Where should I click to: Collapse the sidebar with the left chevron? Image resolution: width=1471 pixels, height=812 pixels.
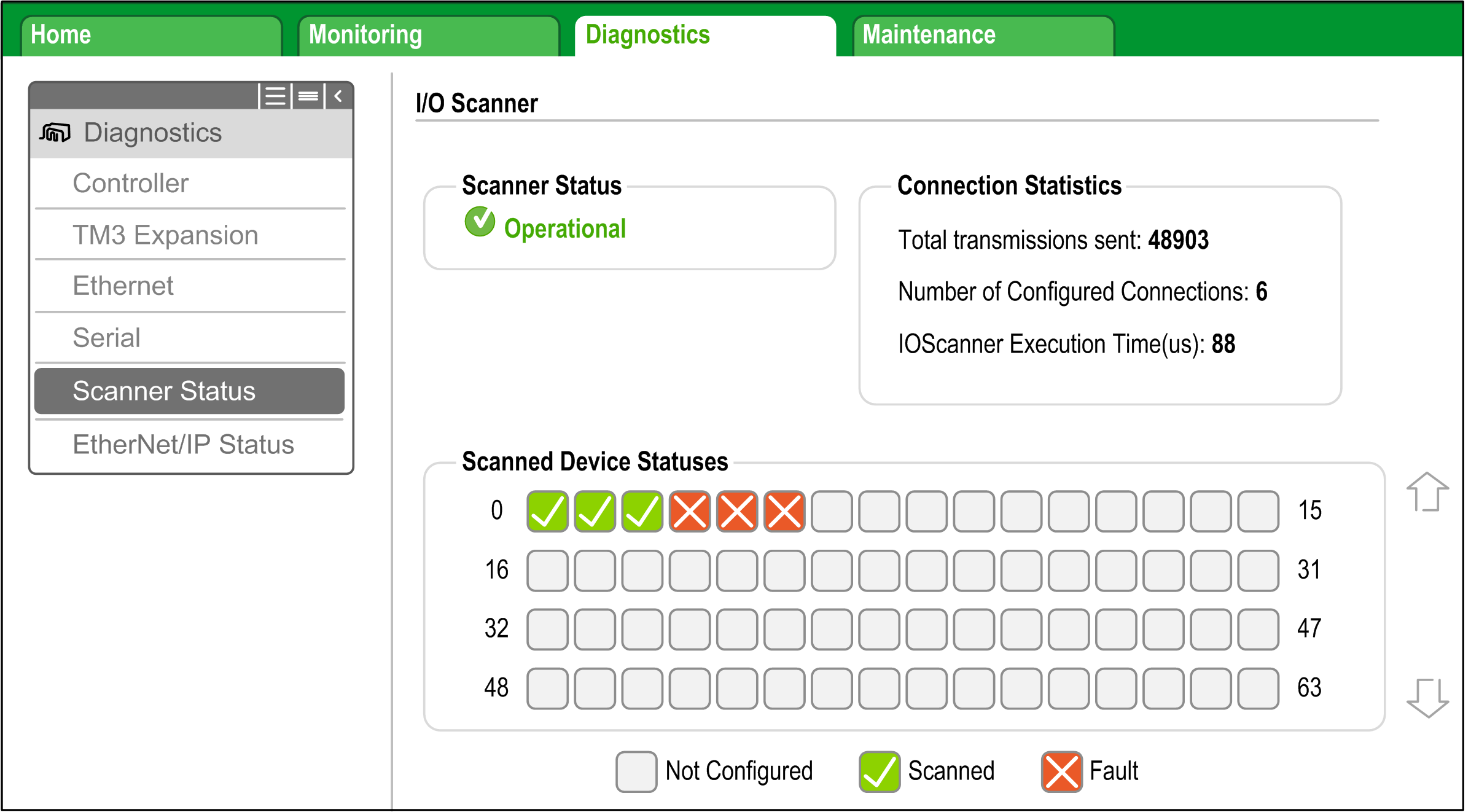click(x=338, y=96)
